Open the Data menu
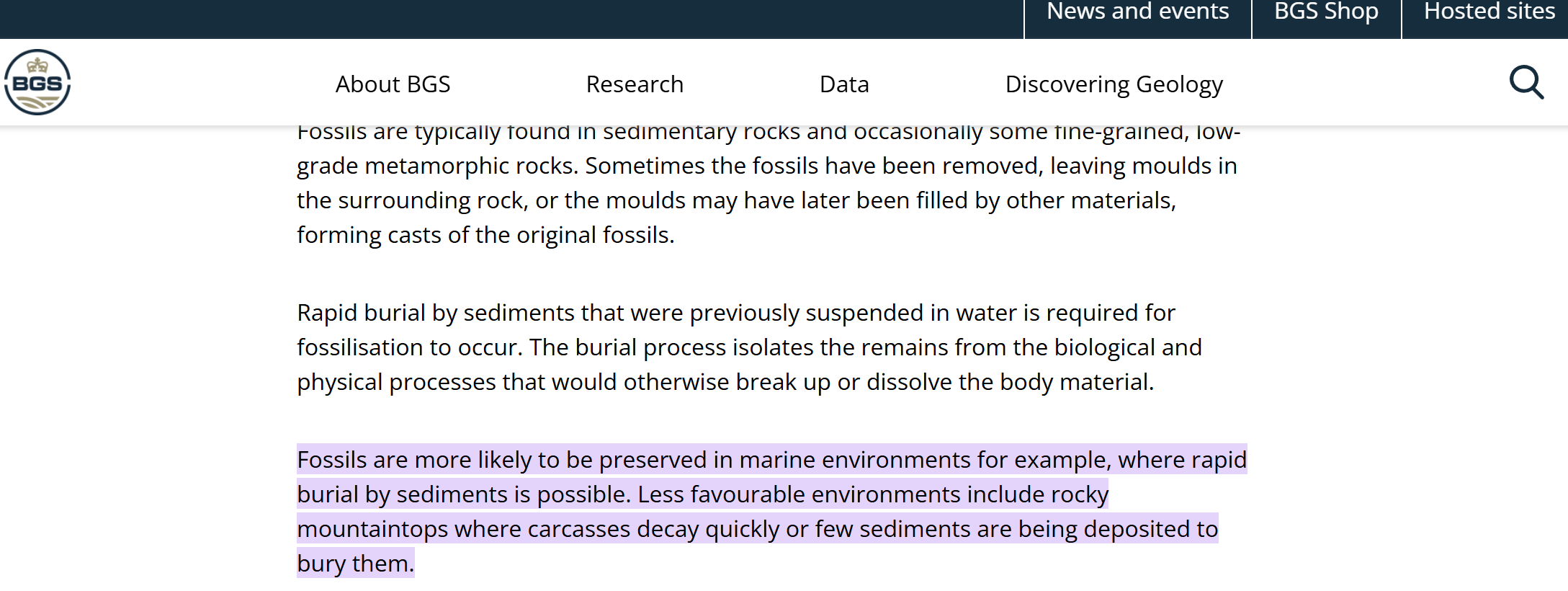Screen dimensions: 1568x591 (844, 84)
